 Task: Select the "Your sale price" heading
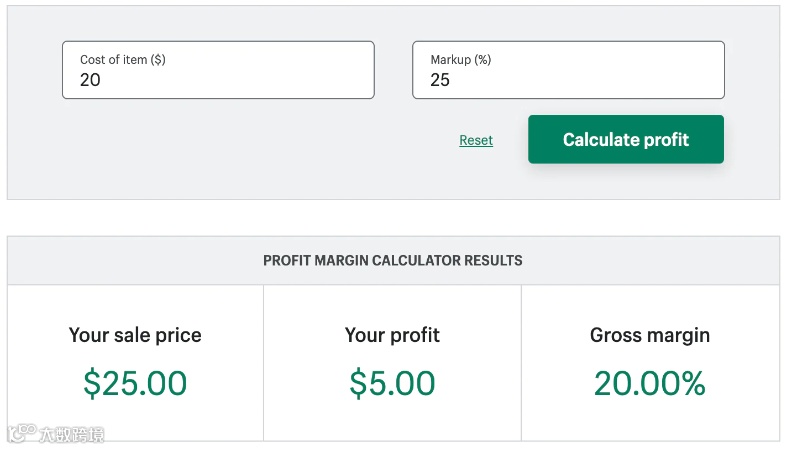pyautogui.click(x=135, y=335)
